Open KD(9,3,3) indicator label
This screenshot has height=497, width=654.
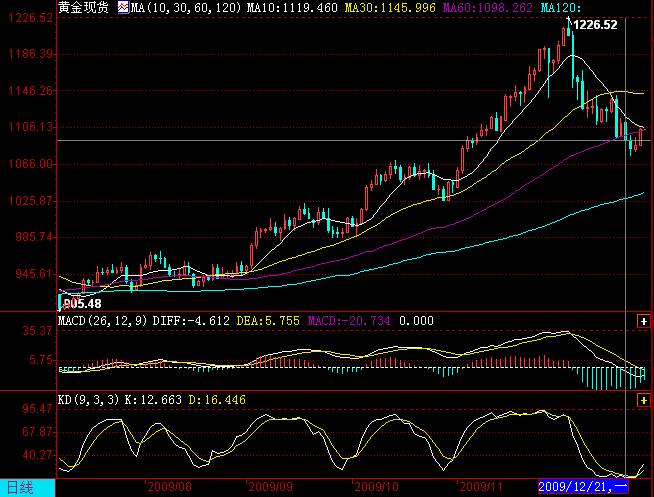coord(91,399)
